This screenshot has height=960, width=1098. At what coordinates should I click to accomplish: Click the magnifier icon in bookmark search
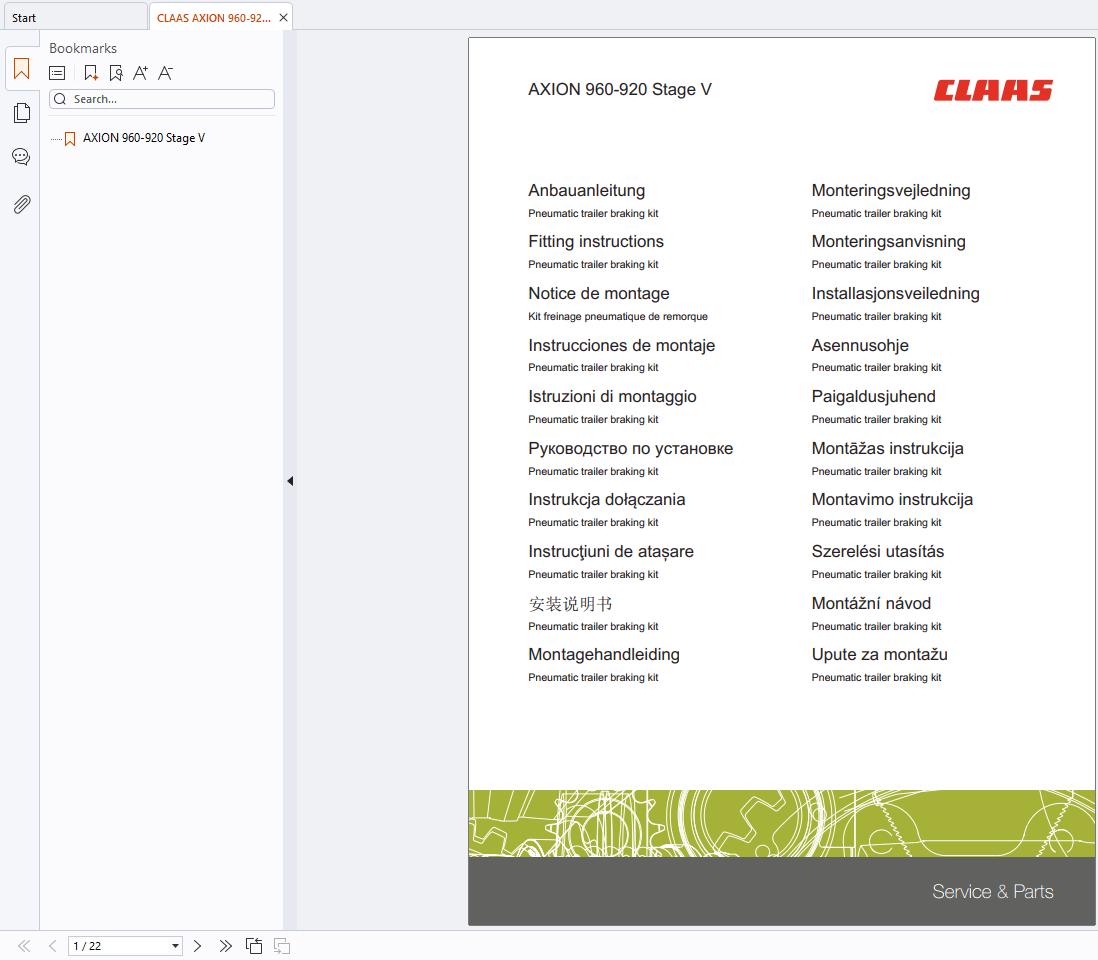point(60,99)
